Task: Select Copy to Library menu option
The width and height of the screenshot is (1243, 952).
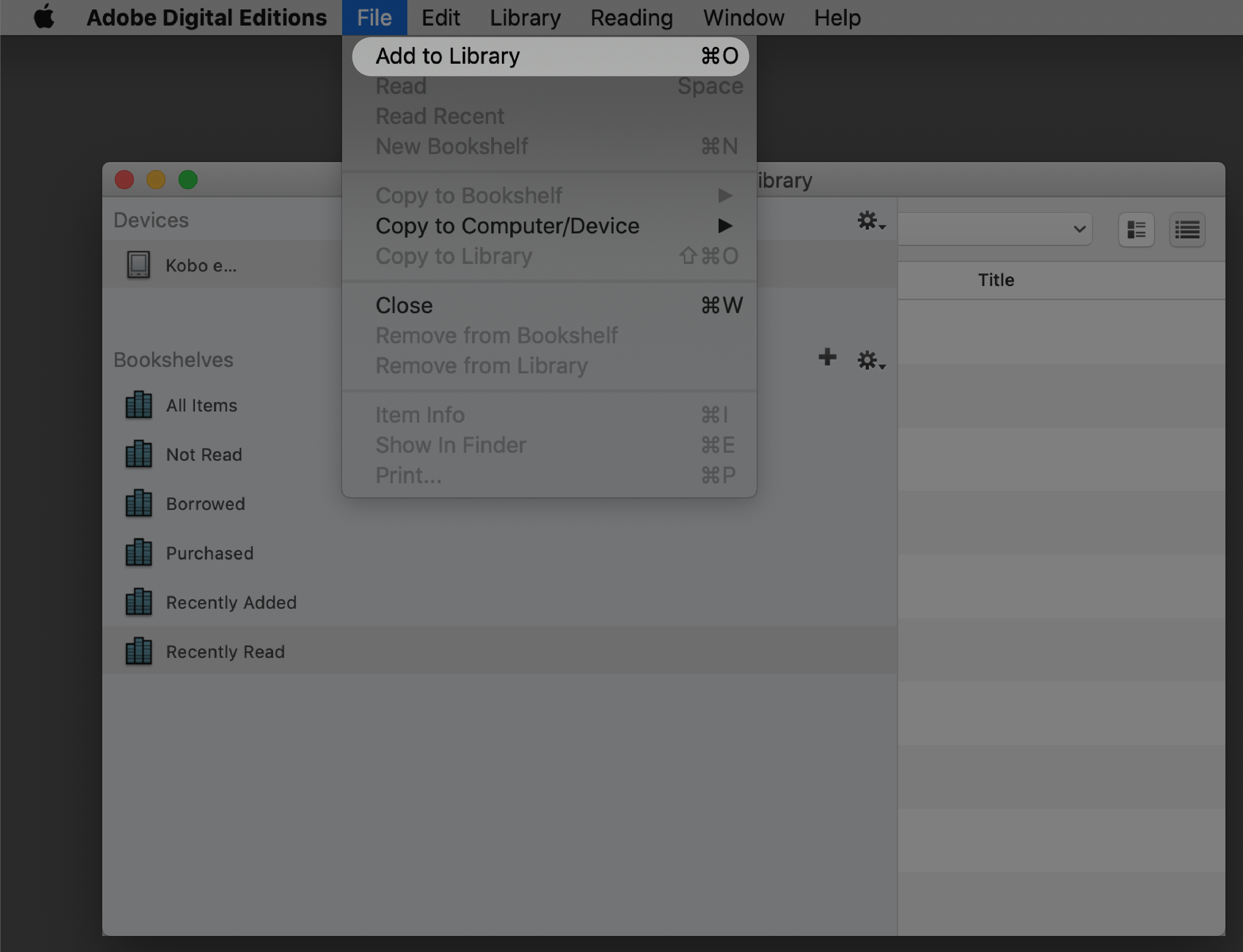Action: pos(453,256)
